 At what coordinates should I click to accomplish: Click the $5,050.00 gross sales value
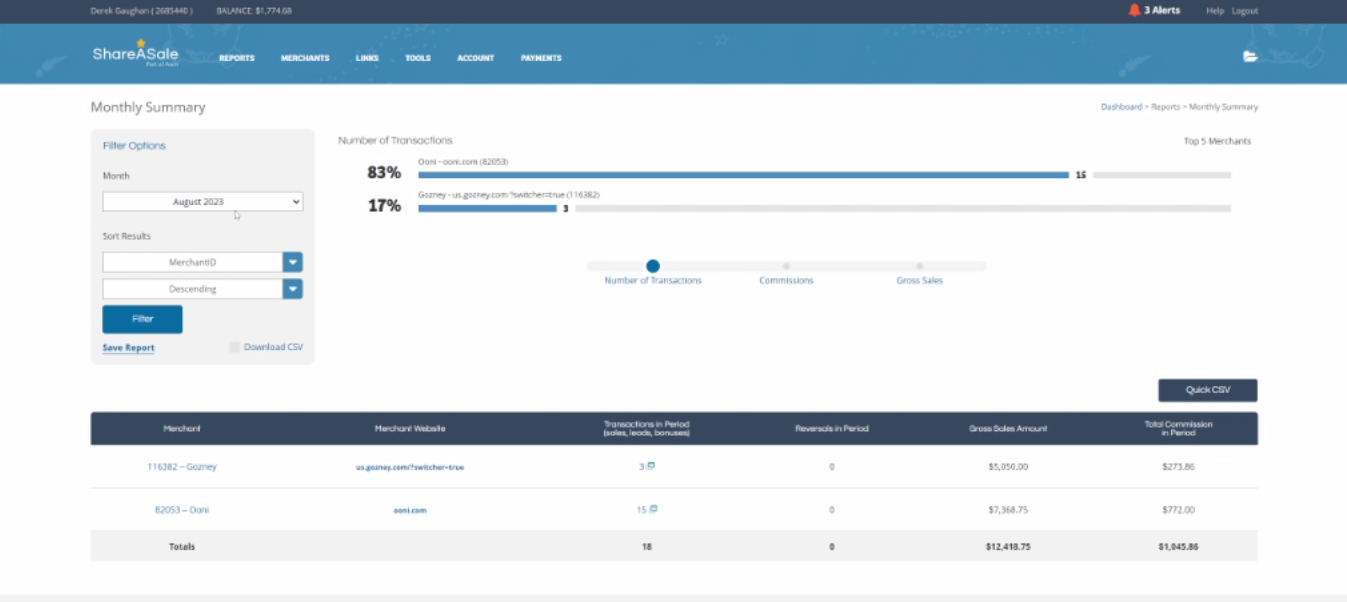tap(1008, 467)
